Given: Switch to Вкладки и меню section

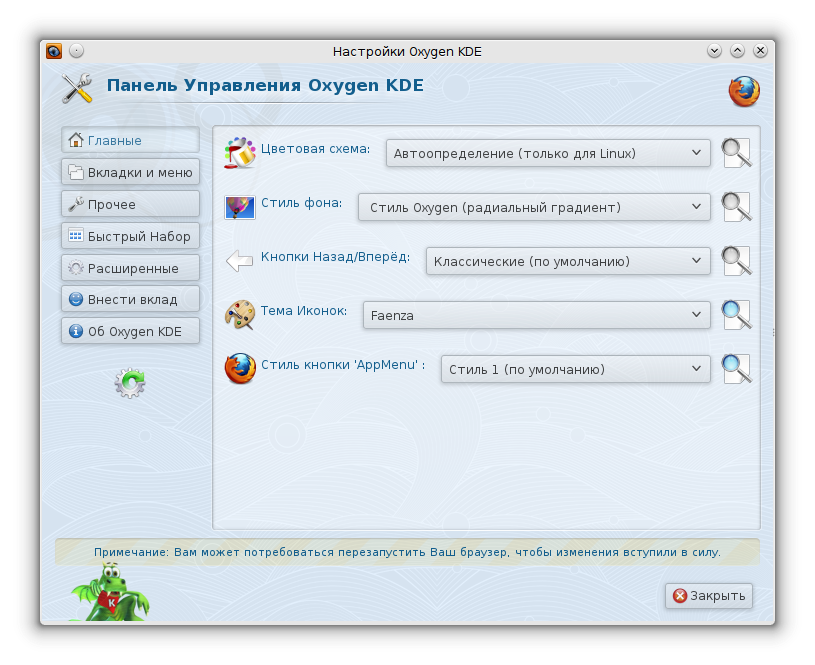Looking at the screenshot, I should 130,172.
